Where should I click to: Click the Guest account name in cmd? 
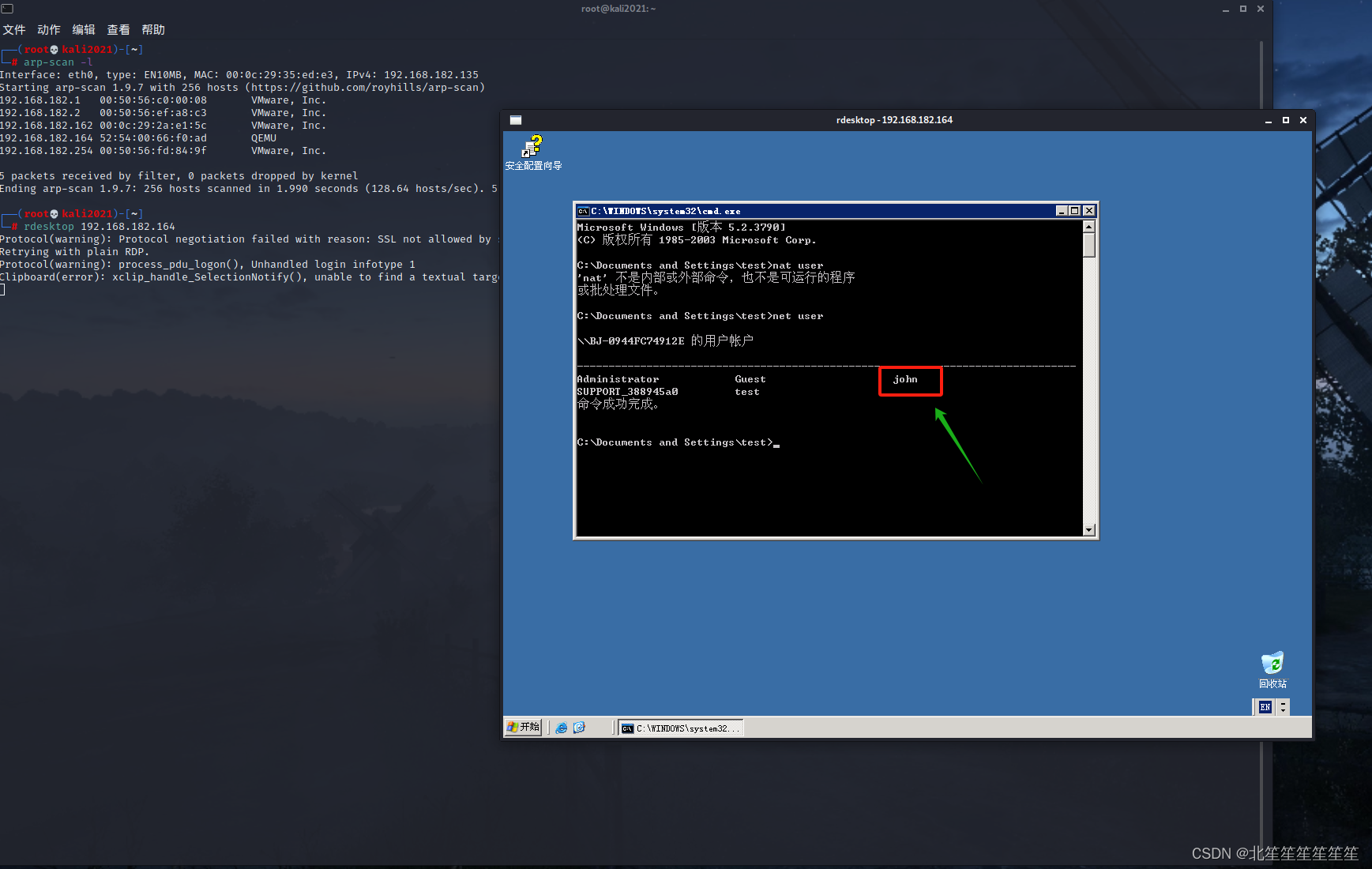(x=750, y=379)
